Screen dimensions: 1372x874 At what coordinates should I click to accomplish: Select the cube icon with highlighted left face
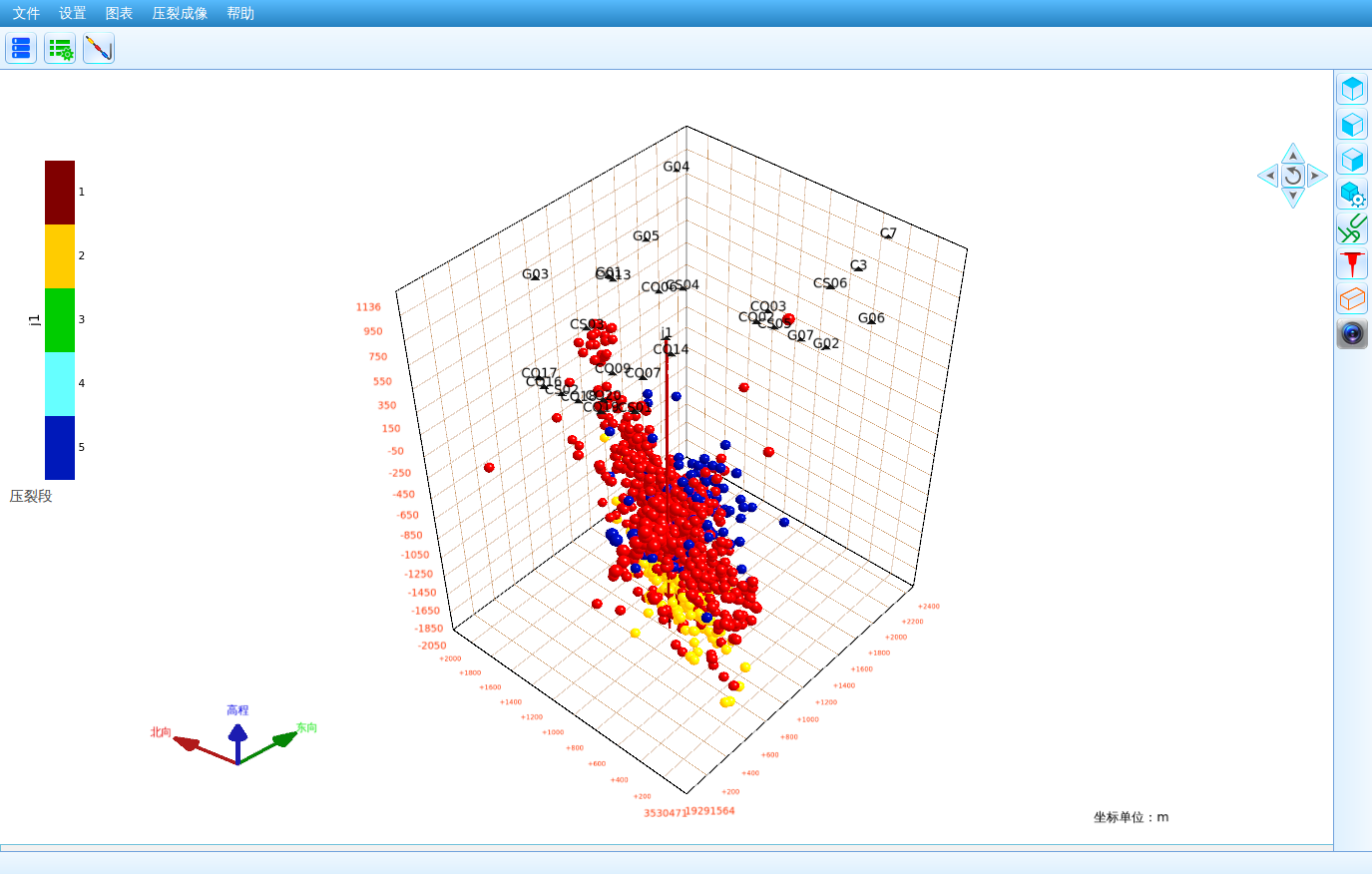pyautogui.click(x=1352, y=125)
